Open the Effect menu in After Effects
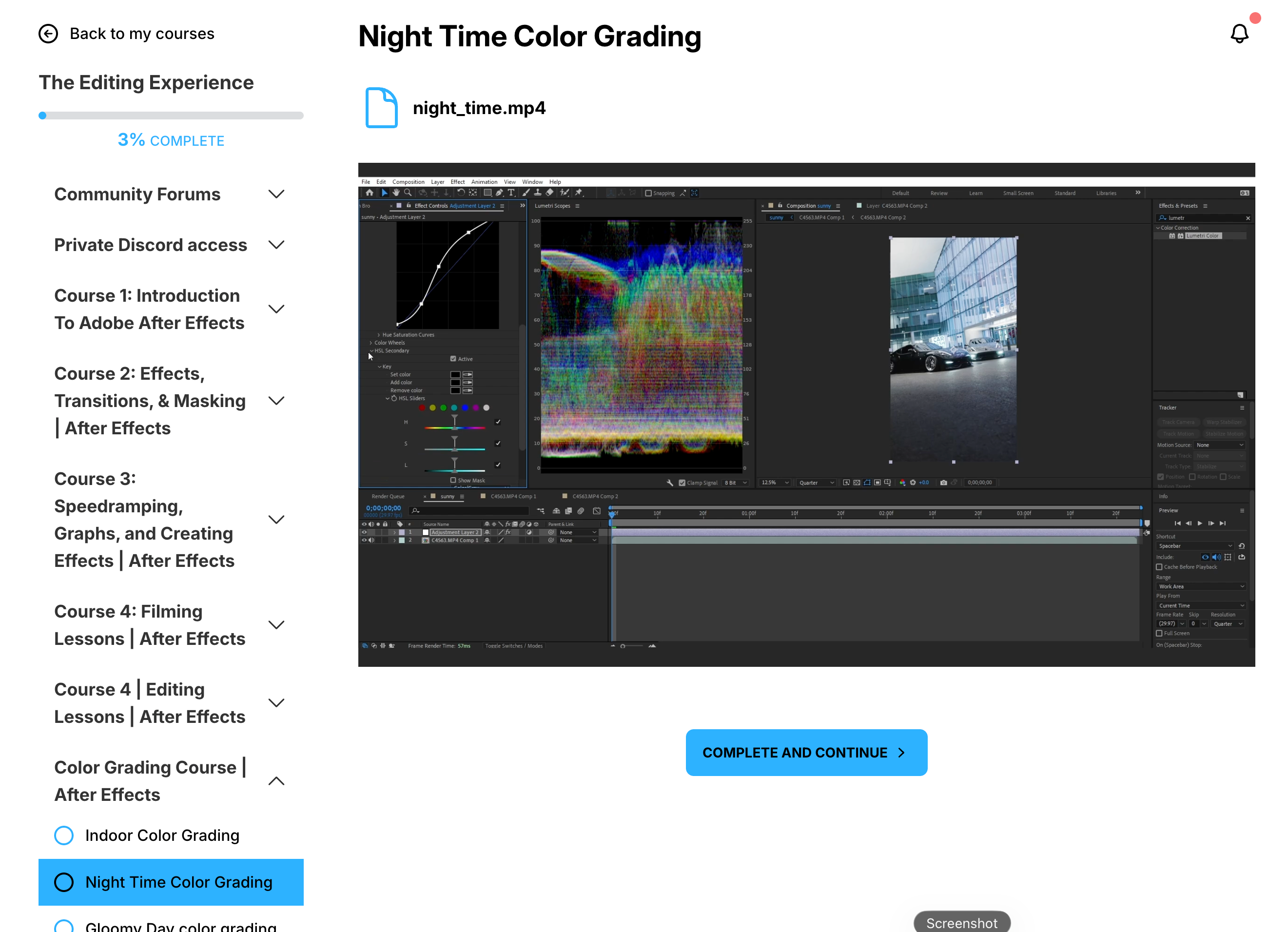This screenshot has width=1288, height=932. (x=457, y=182)
